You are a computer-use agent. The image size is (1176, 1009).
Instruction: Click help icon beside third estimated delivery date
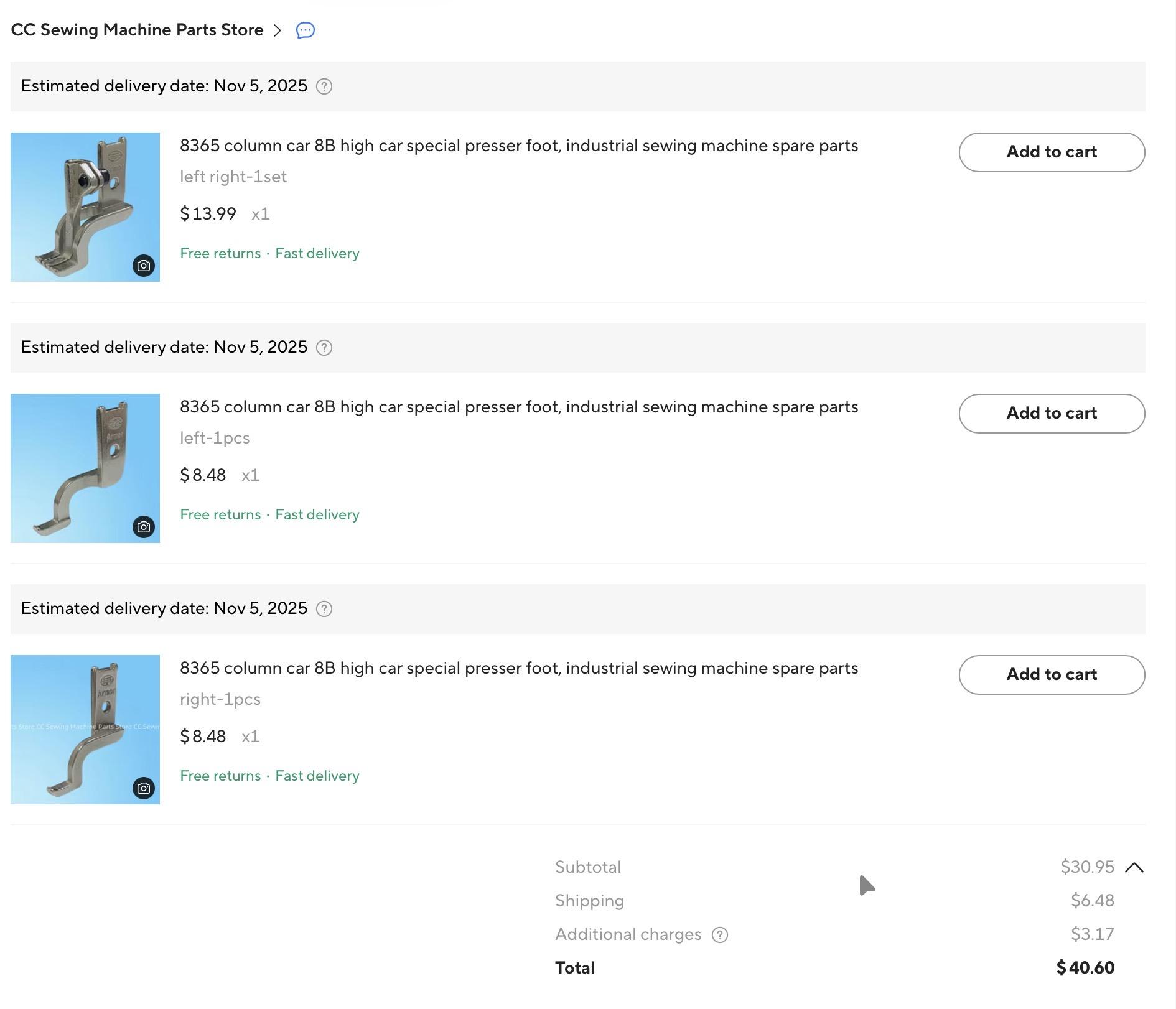324,609
